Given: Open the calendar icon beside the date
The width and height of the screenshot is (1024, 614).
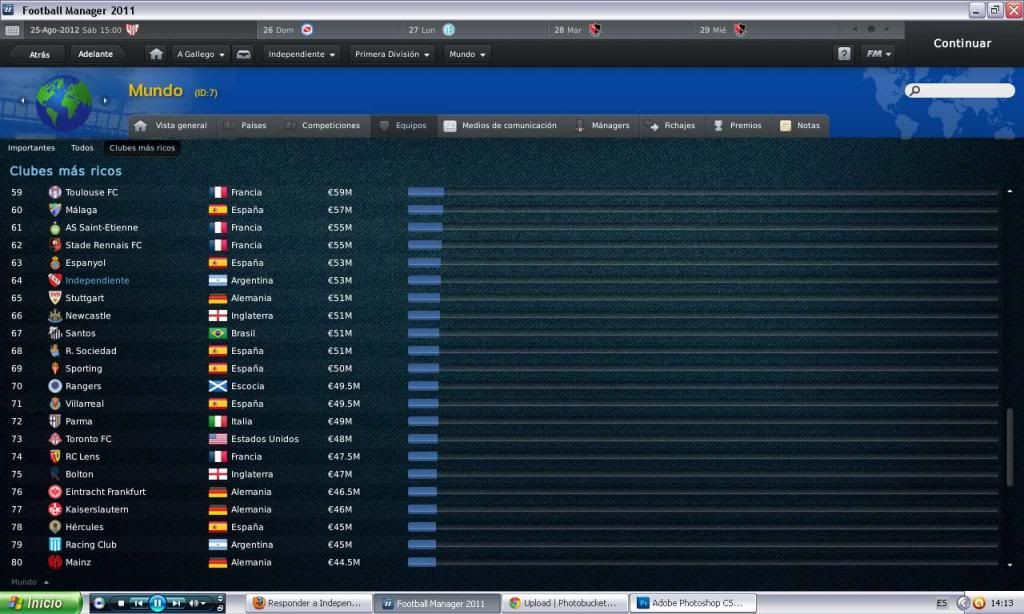Looking at the screenshot, I should [x=12, y=30].
